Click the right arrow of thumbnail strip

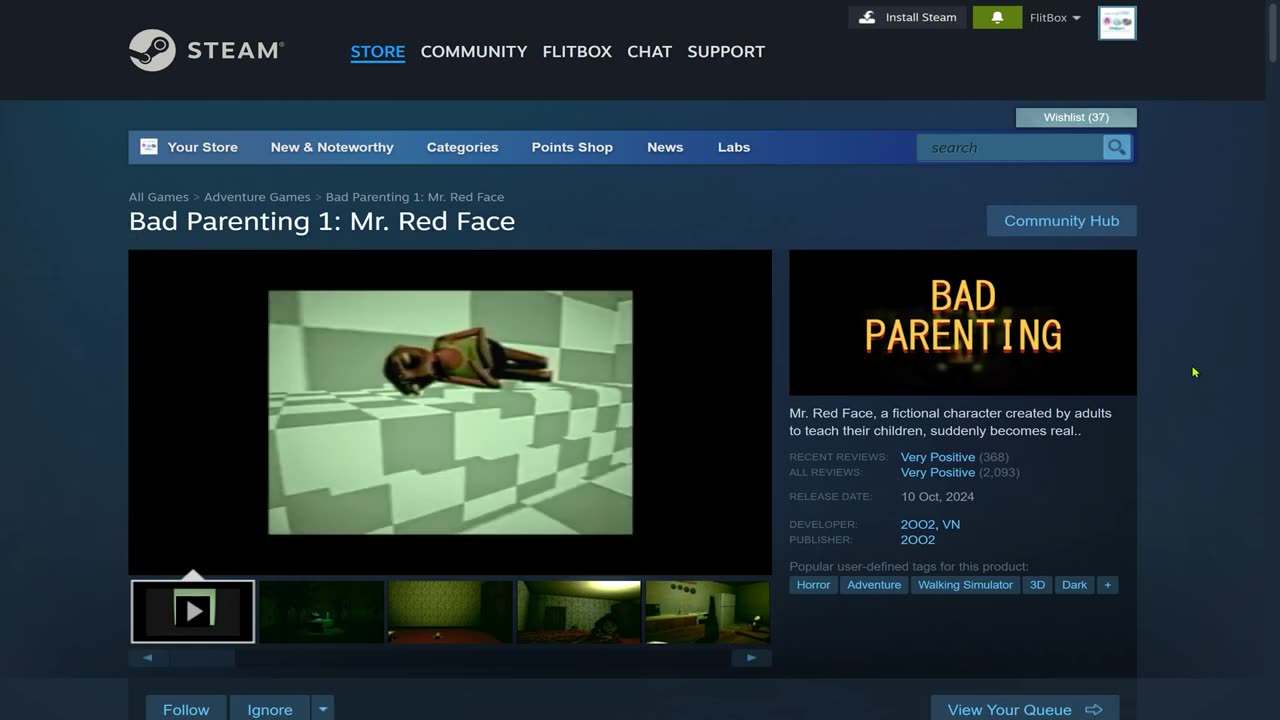[x=751, y=657]
